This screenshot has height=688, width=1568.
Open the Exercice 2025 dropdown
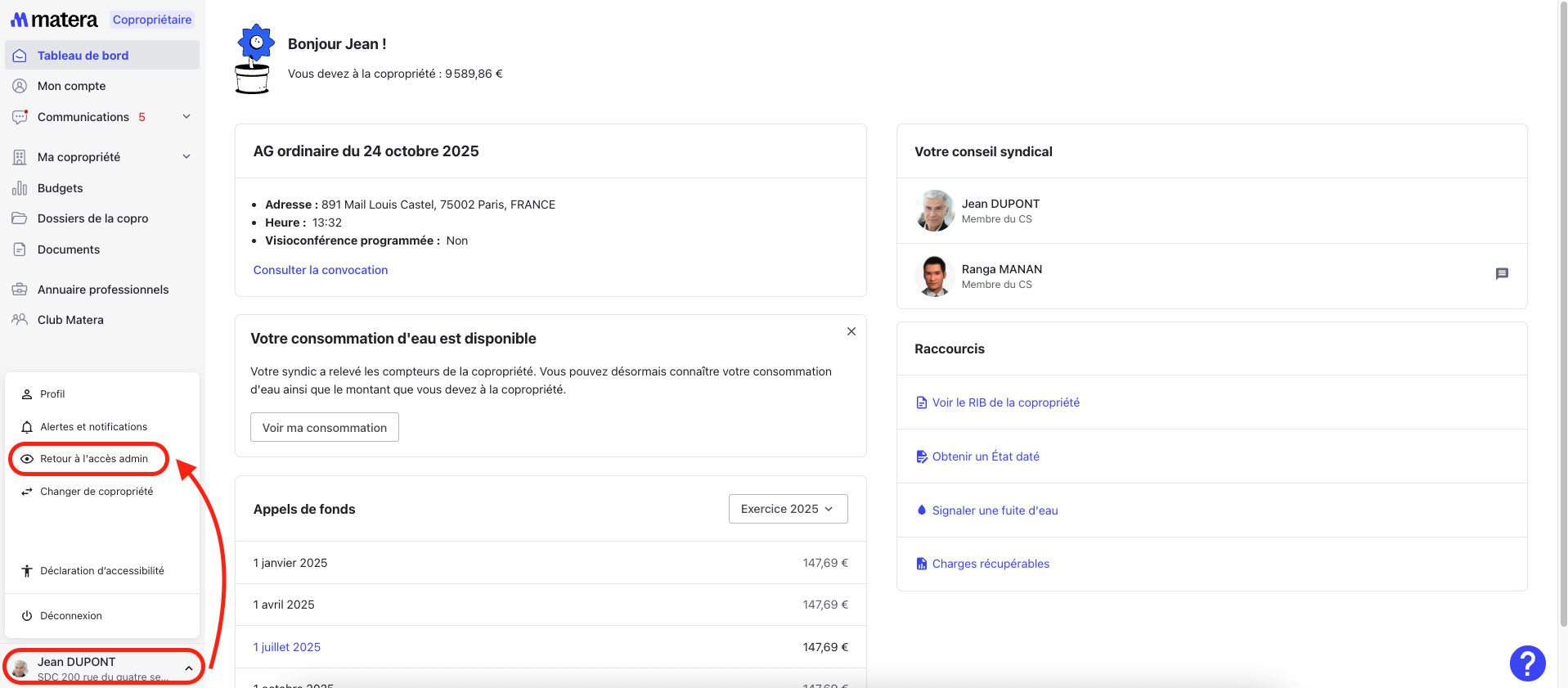(x=788, y=509)
